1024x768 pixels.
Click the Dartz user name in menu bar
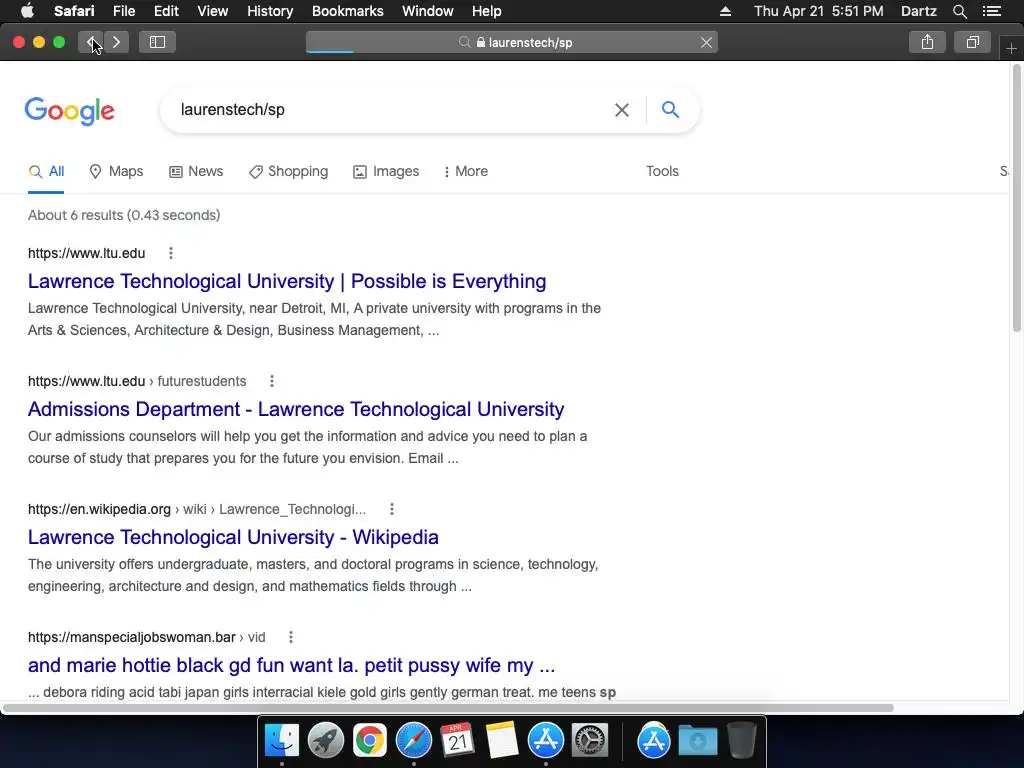[918, 11]
